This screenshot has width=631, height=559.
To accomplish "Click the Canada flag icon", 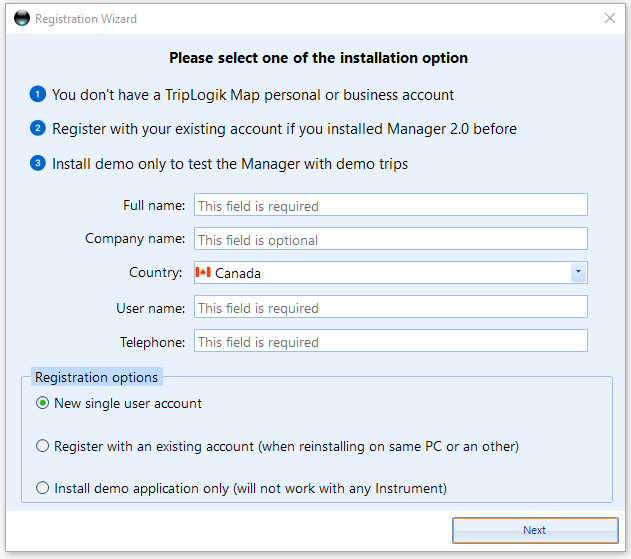I will click(203, 272).
